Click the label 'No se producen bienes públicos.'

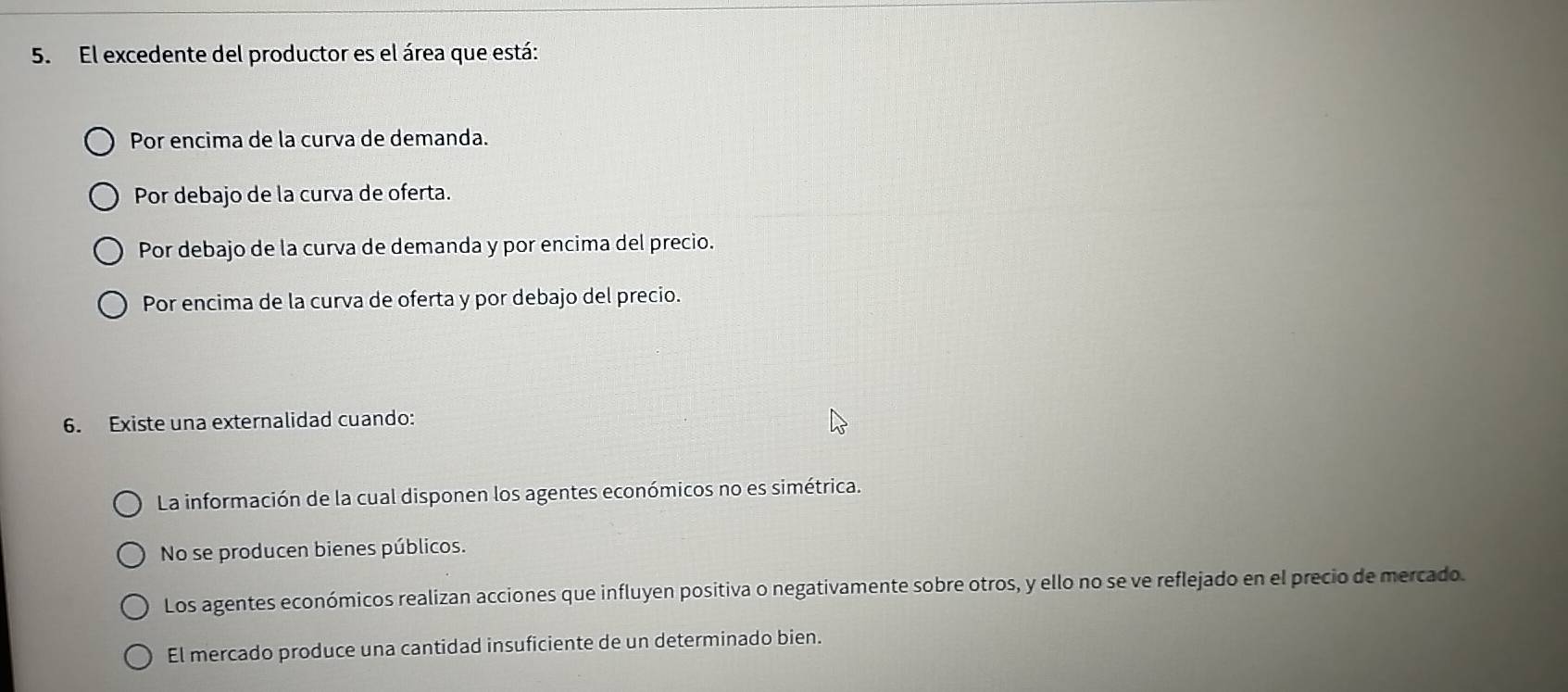[313, 549]
